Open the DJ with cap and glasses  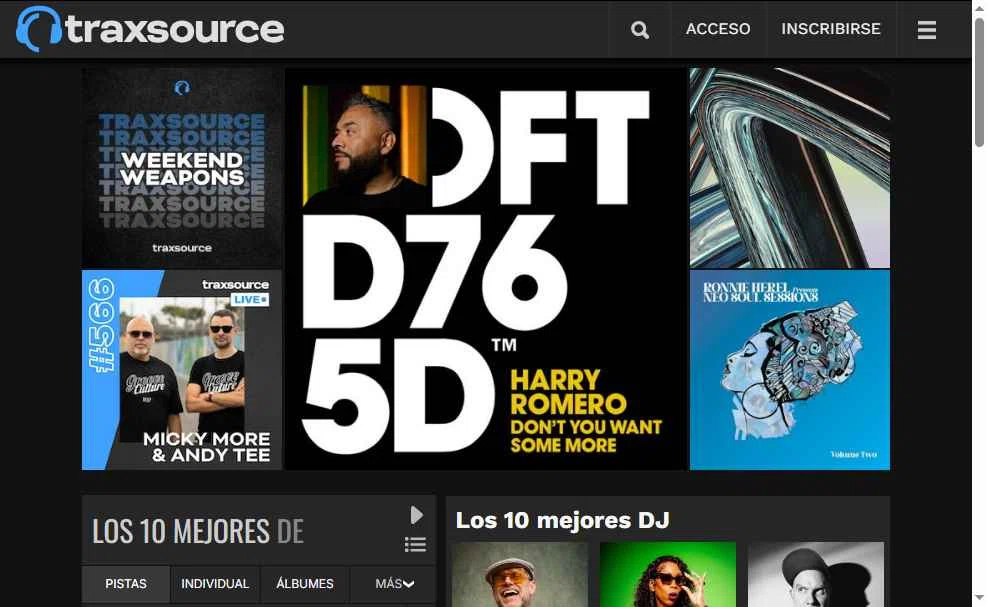(520, 574)
